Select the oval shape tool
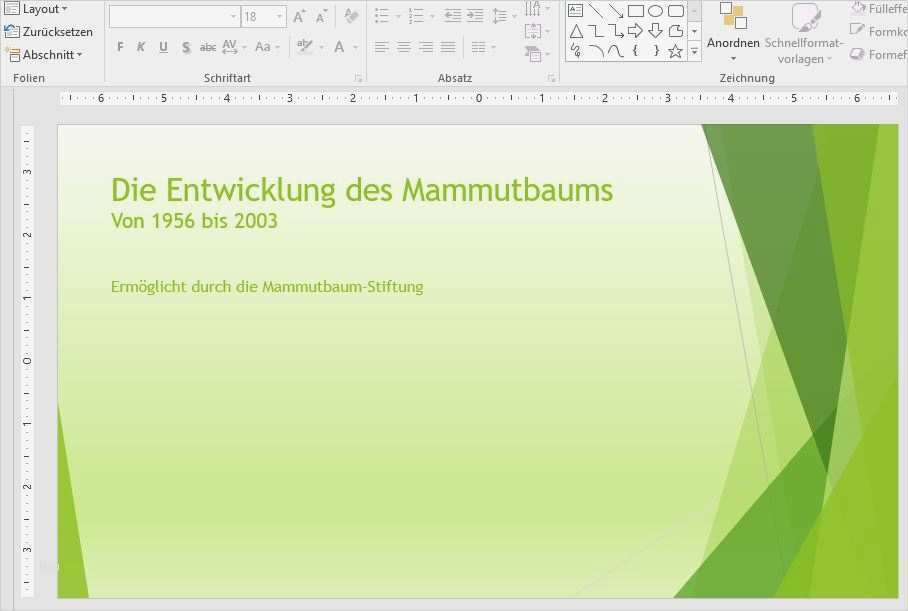Screen dimensions: 908x611 click(657, 11)
